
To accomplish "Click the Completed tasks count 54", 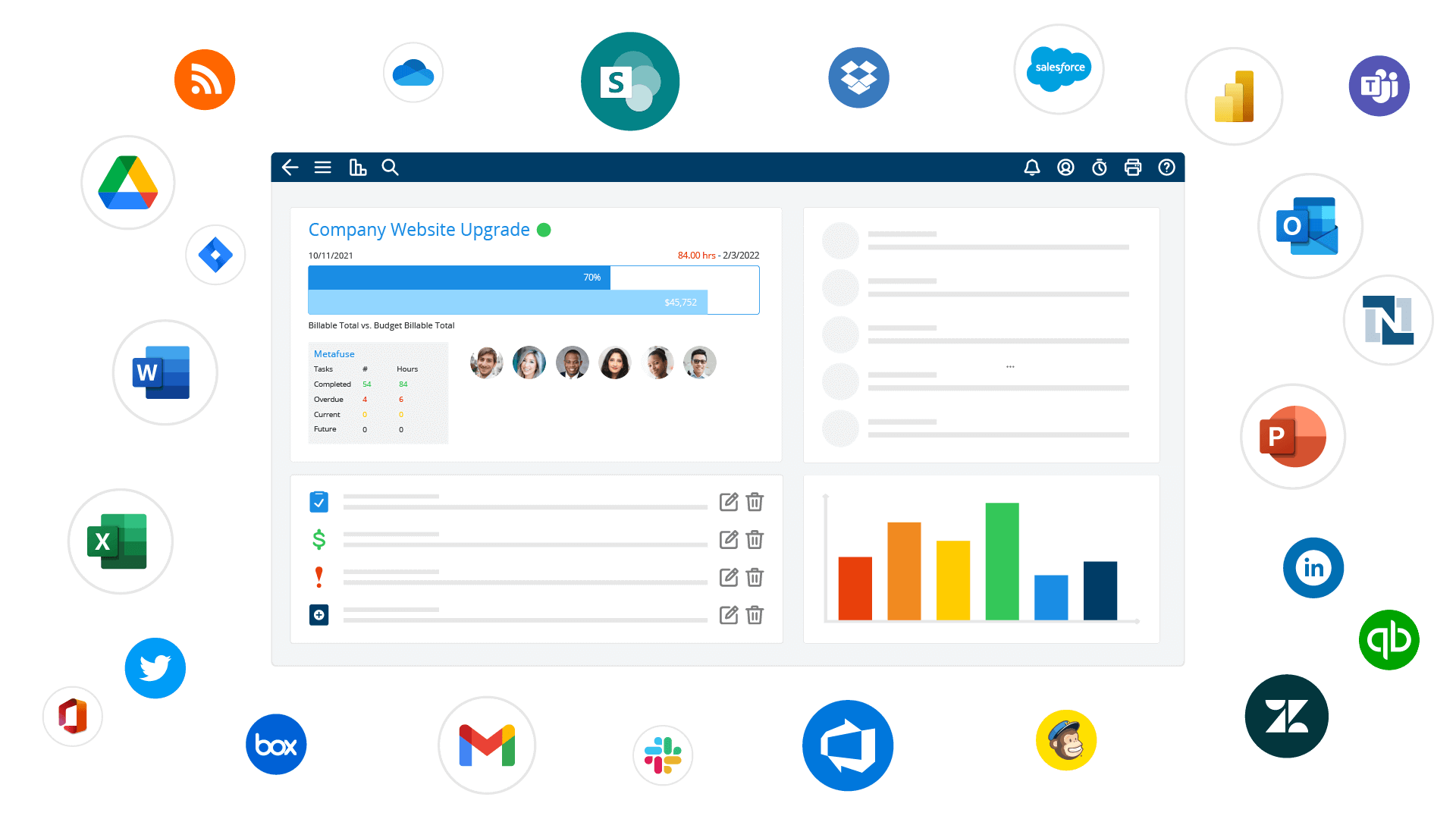I will click(367, 384).
